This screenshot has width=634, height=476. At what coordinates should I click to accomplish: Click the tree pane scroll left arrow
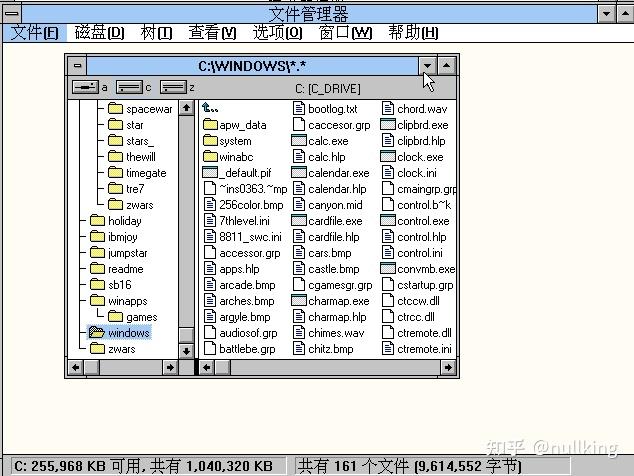(x=76, y=367)
